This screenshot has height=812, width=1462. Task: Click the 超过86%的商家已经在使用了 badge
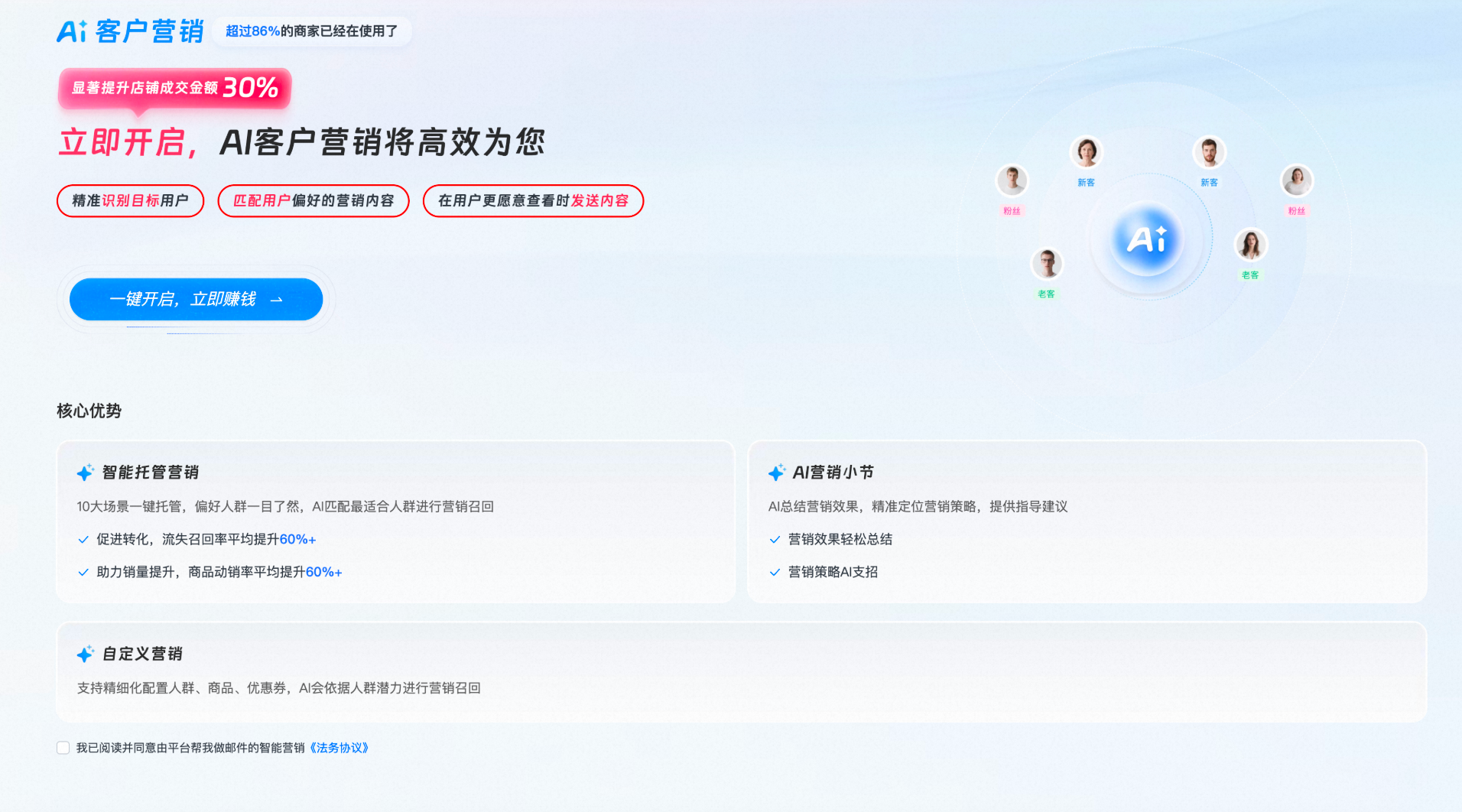311,31
